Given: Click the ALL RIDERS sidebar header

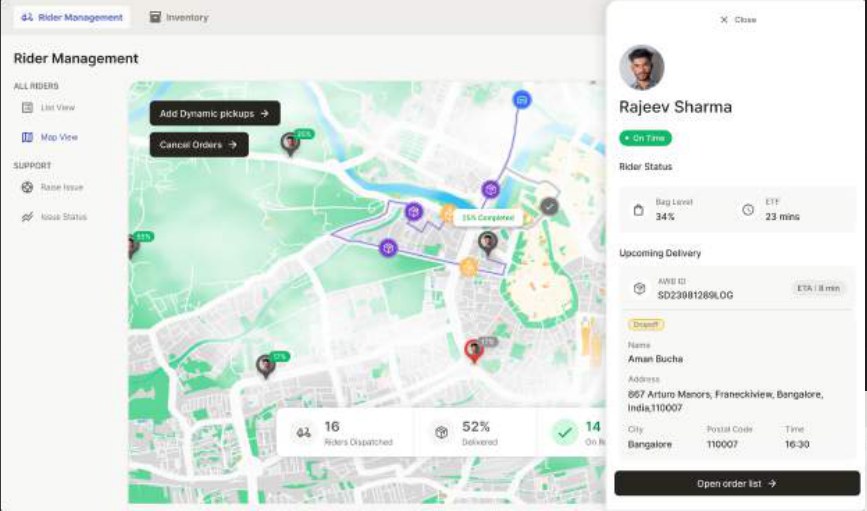Looking at the screenshot, I should [36, 86].
